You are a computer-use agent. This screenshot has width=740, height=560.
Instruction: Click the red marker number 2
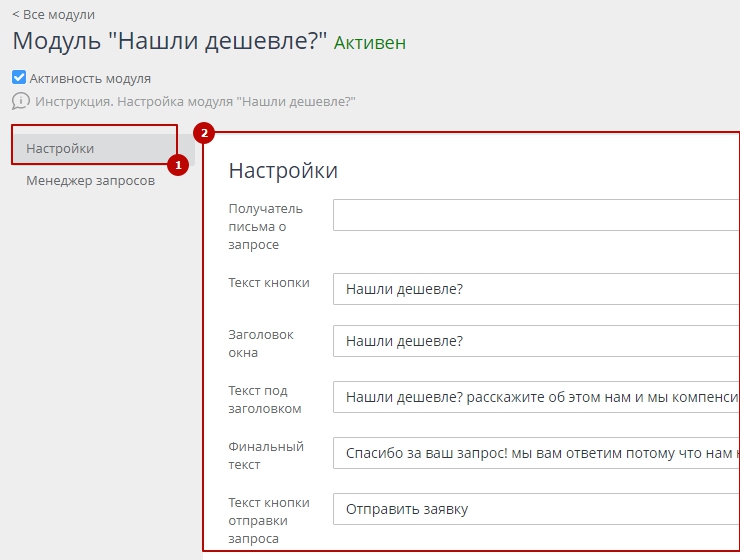[204, 132]
